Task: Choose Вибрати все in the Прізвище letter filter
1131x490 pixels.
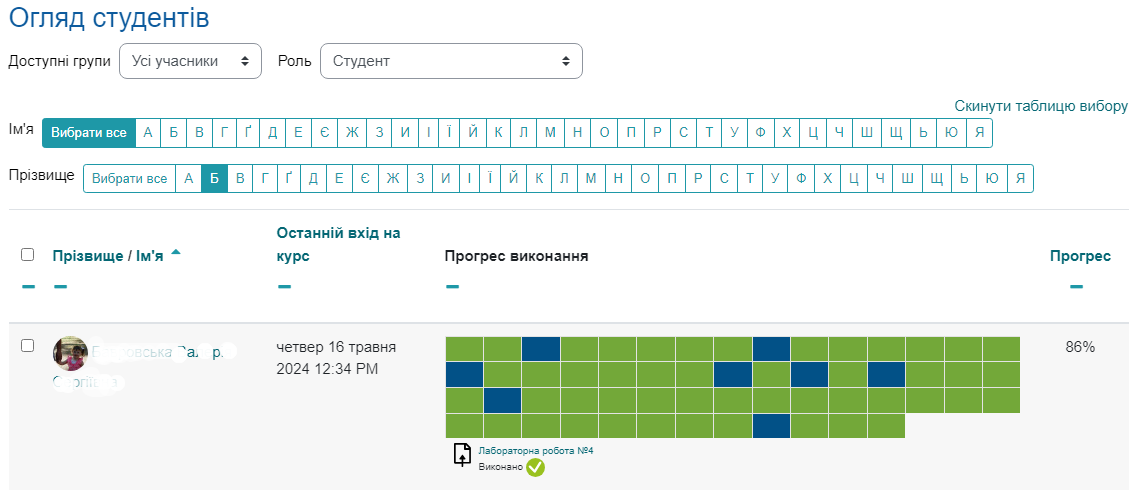Action: (129, 179)
